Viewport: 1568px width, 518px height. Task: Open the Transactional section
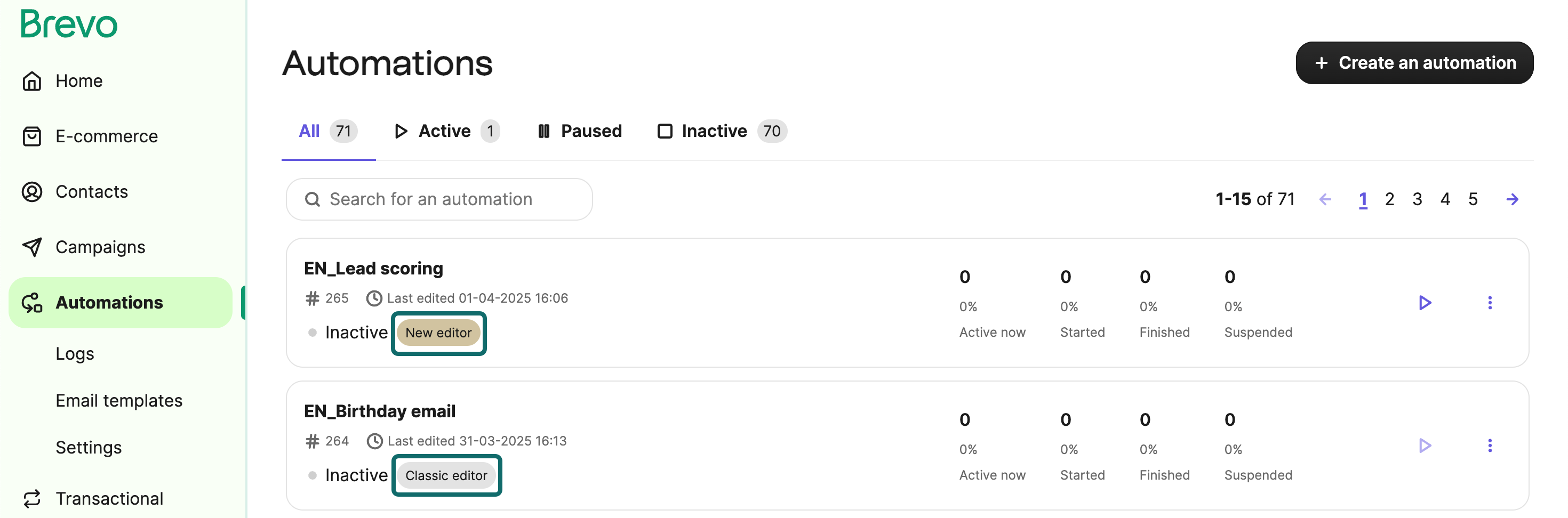click(92, 498)
